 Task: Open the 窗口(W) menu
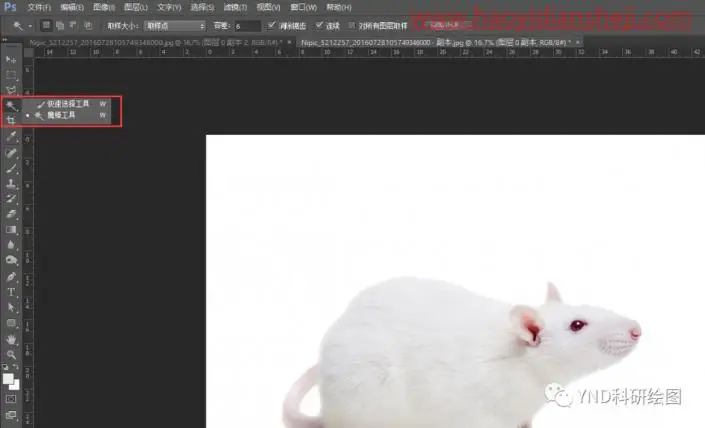(x=303, y=8)
